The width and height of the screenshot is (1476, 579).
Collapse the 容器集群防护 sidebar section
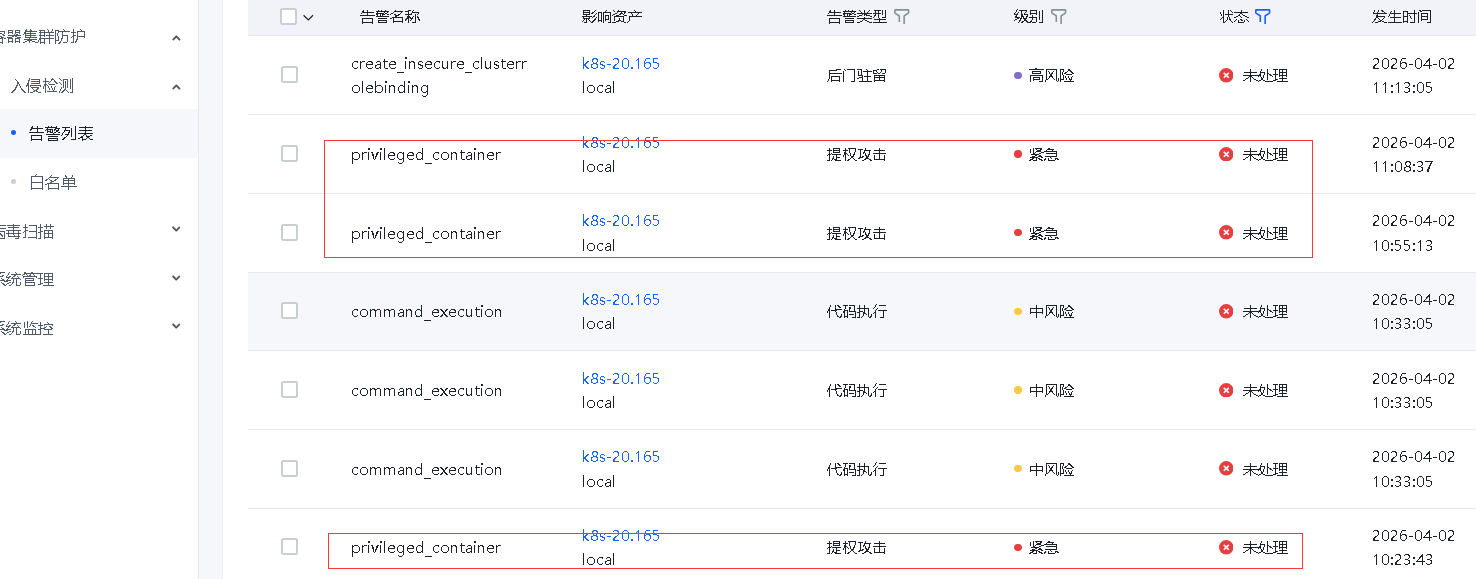tap(176, 38)
